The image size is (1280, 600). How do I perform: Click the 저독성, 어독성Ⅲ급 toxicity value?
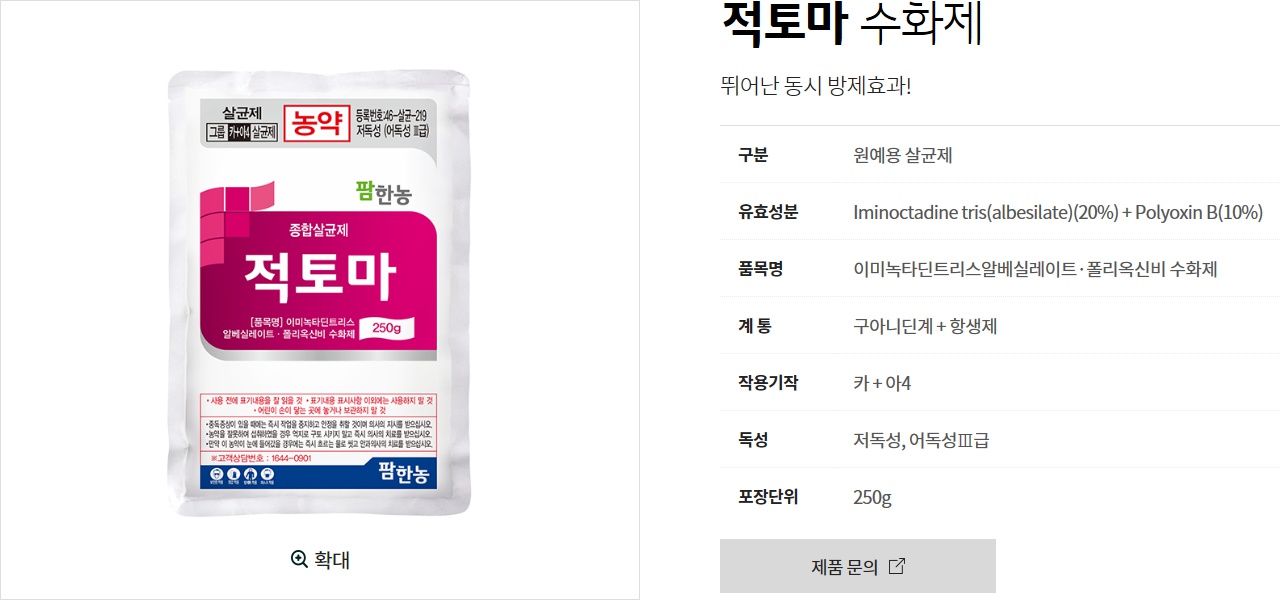(x=921, y=440)
